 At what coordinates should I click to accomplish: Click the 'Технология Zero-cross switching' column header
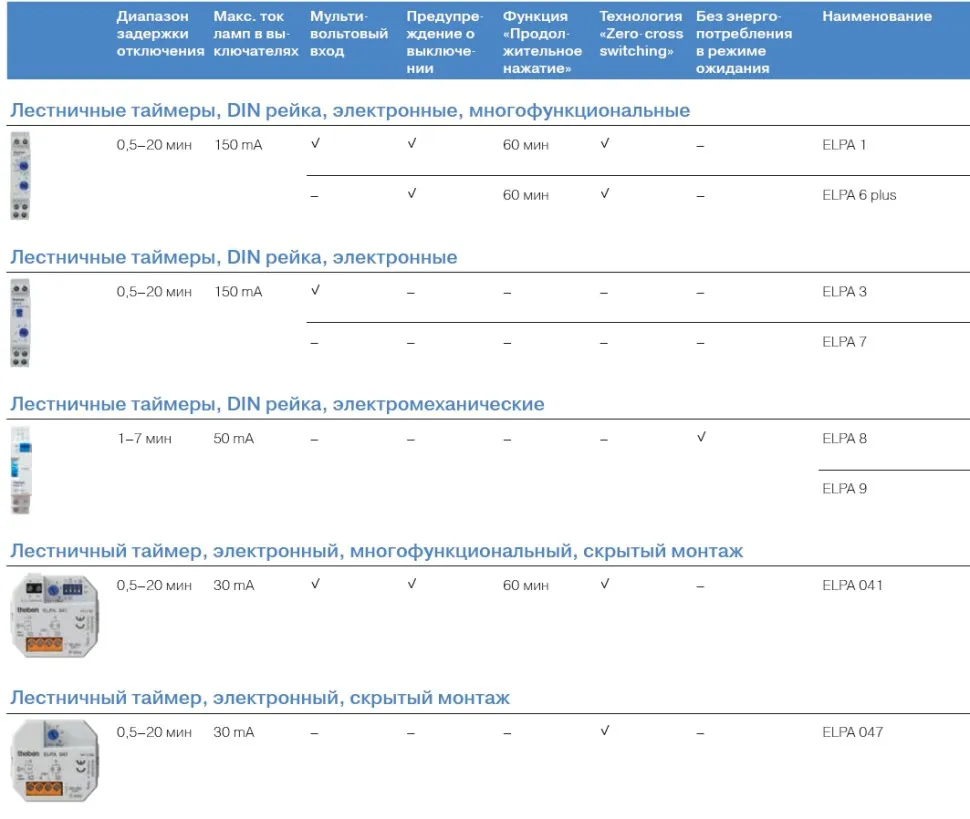coord(640,34)
